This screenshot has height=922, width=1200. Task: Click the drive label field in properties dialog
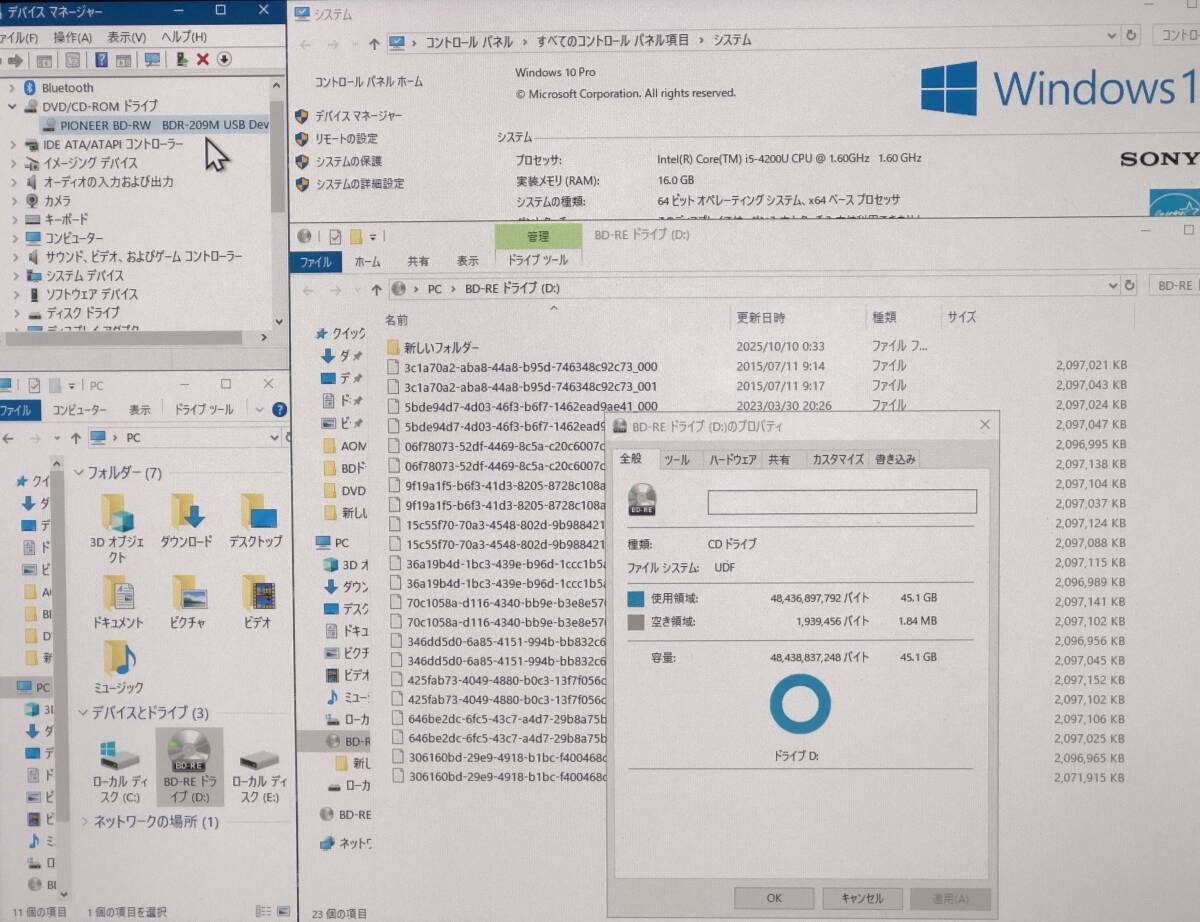[x=842, y=502]
